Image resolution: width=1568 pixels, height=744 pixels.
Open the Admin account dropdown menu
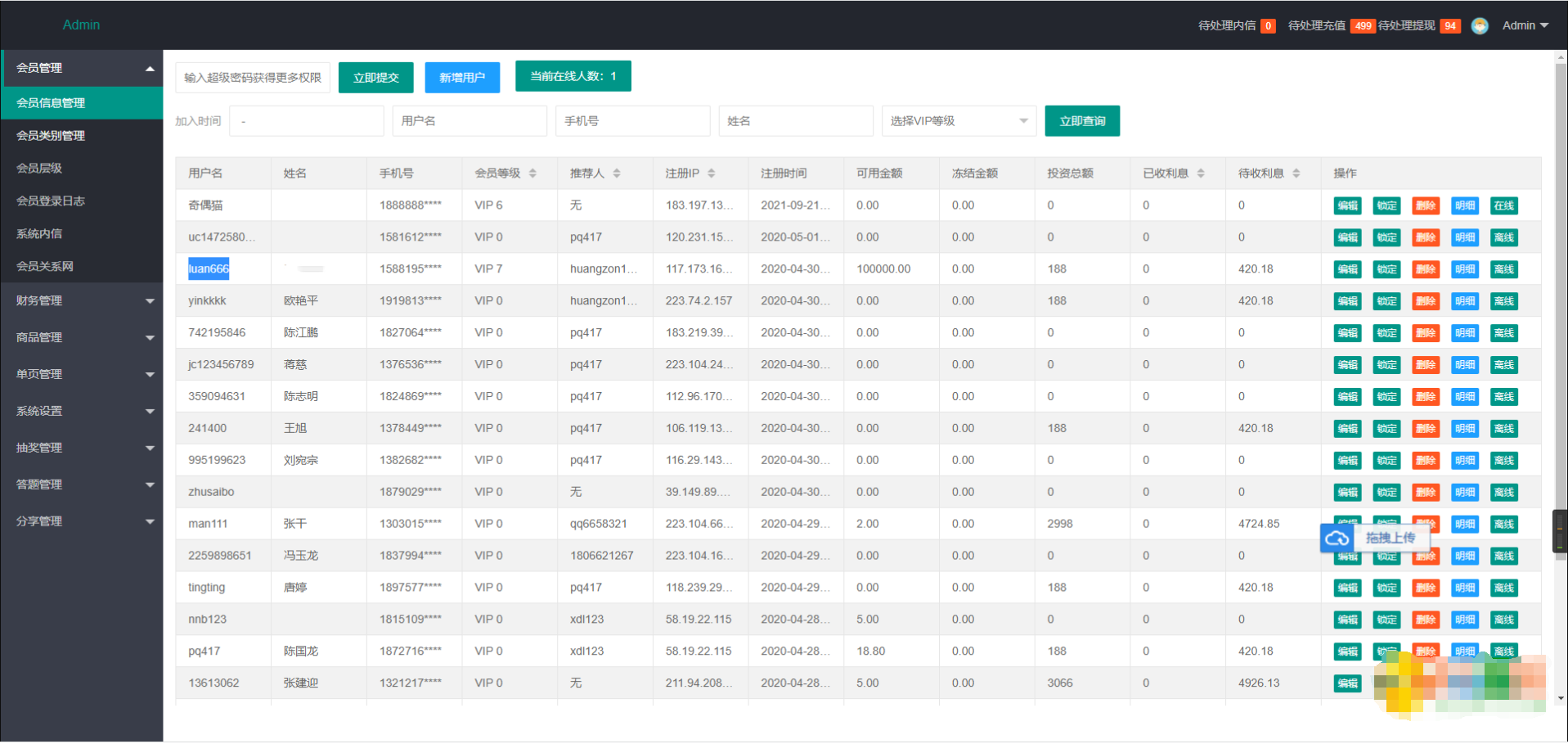[1525, 26]
